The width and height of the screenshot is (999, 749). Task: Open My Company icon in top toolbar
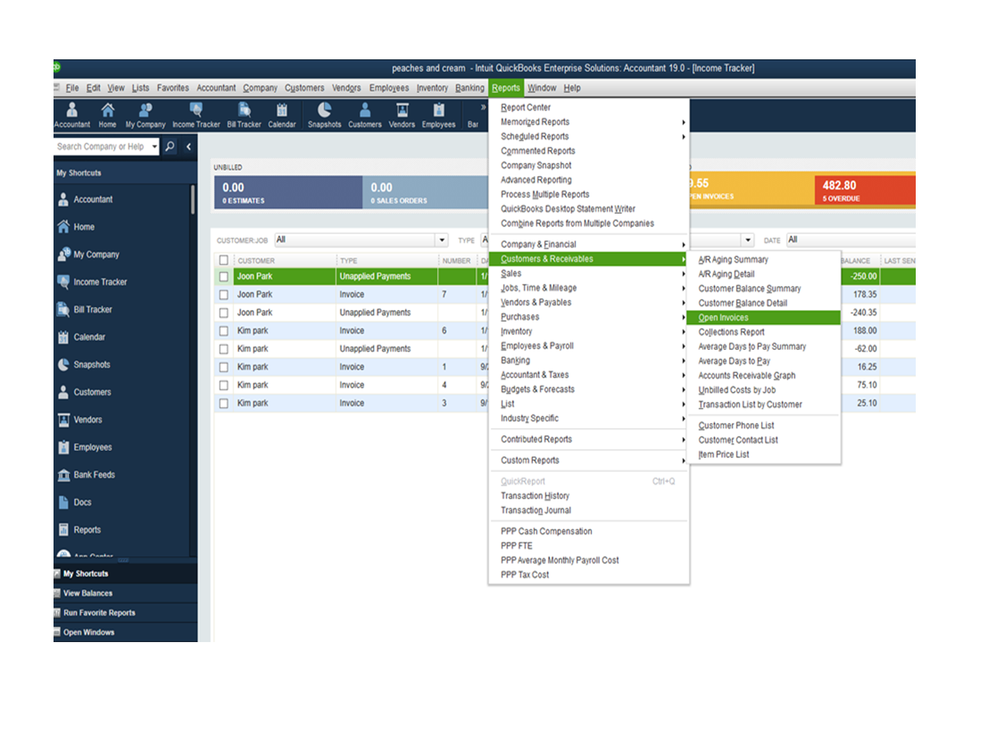[x=145, y=115]
